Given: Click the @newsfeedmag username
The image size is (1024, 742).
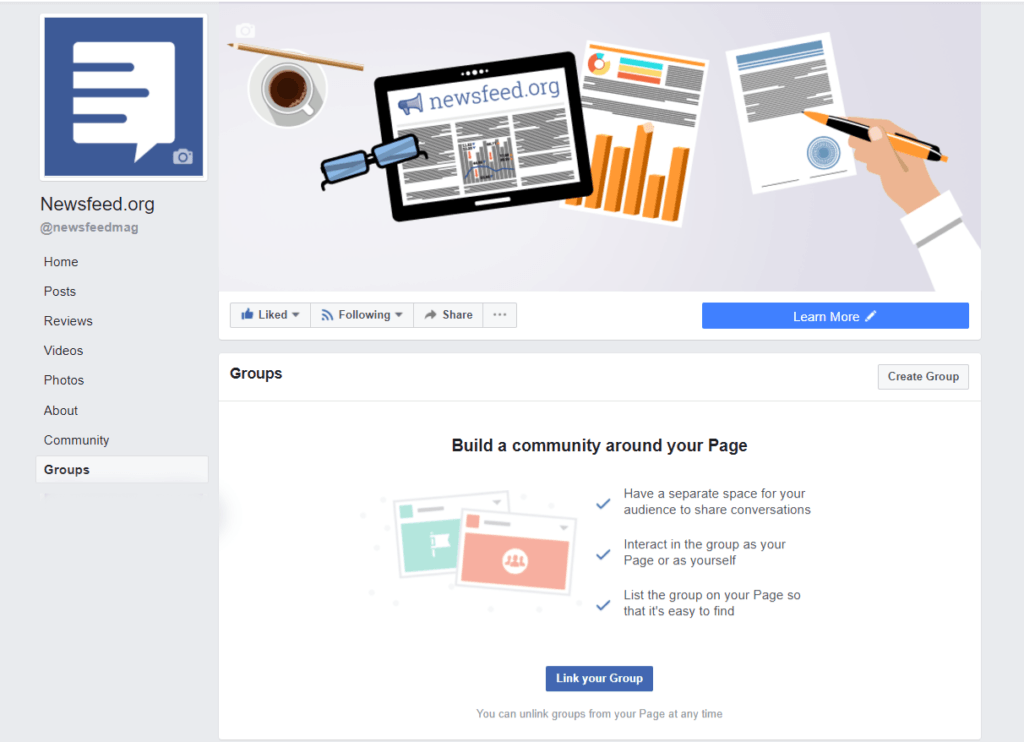Looking at the screenshot, I should tap(89, 227).
